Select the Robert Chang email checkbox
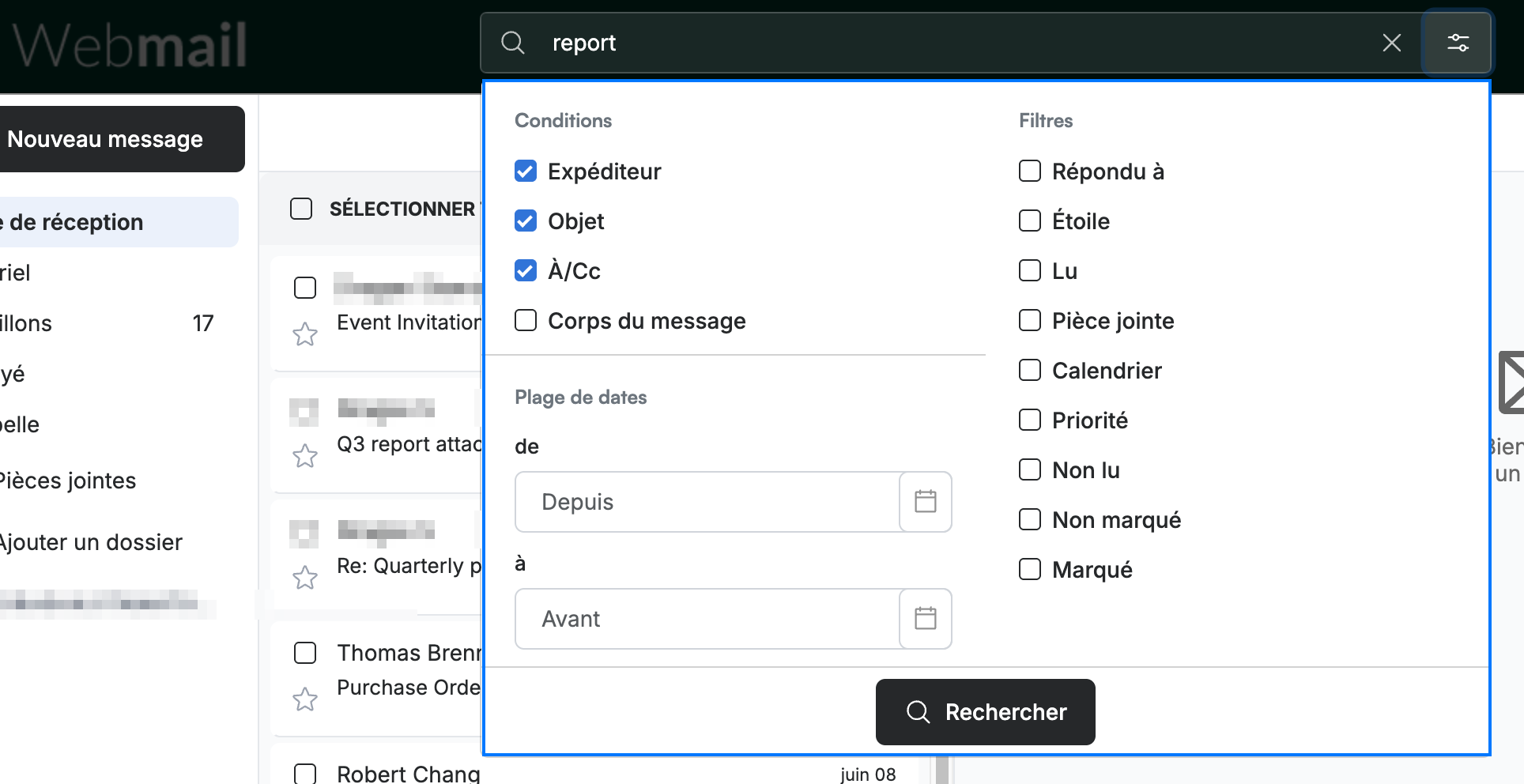The width and height of the screenshot is (1524, 784). (x=305, y=774)
